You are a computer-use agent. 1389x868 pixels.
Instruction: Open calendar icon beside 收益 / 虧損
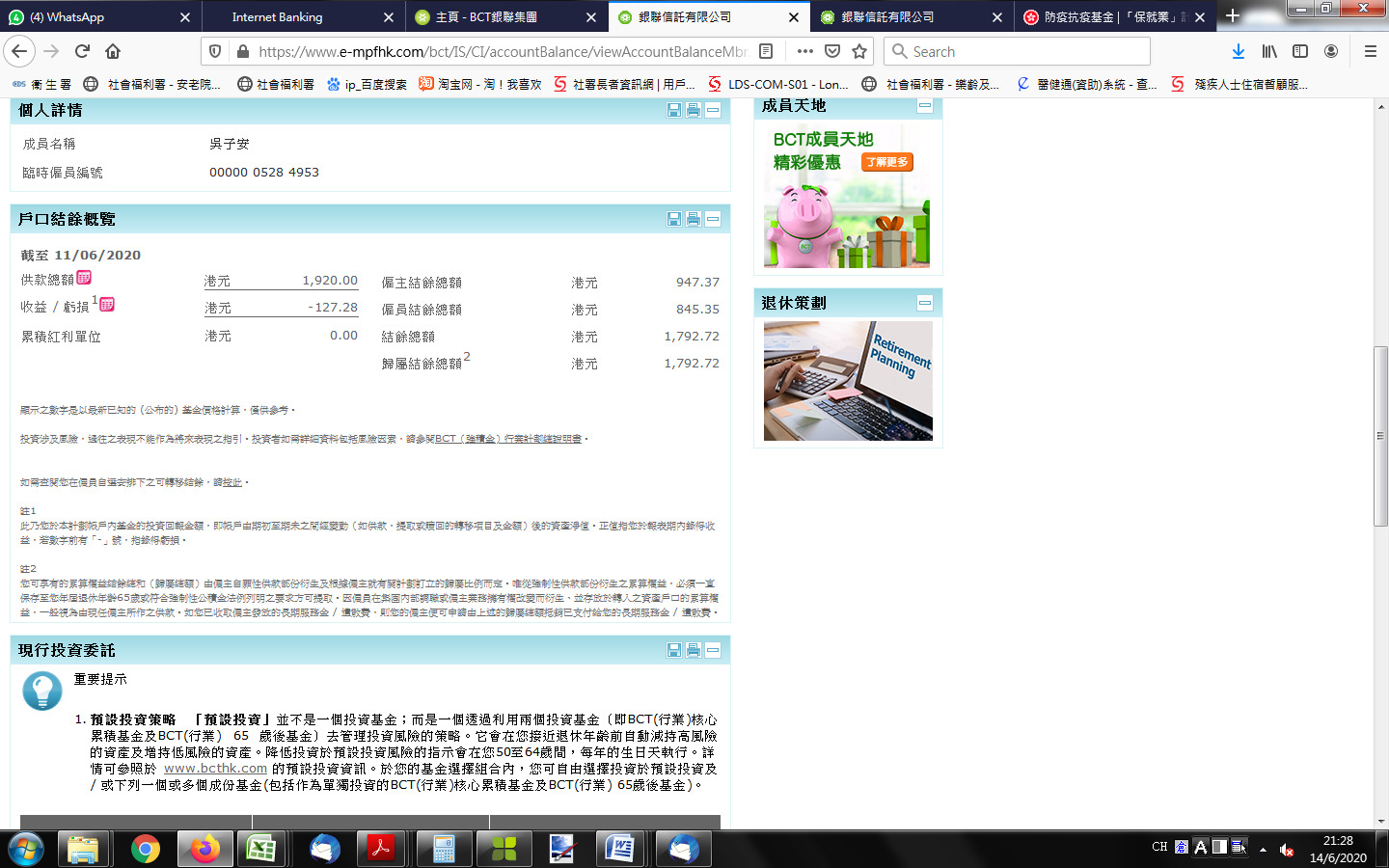pyautogui.click(x=107, y=305)
